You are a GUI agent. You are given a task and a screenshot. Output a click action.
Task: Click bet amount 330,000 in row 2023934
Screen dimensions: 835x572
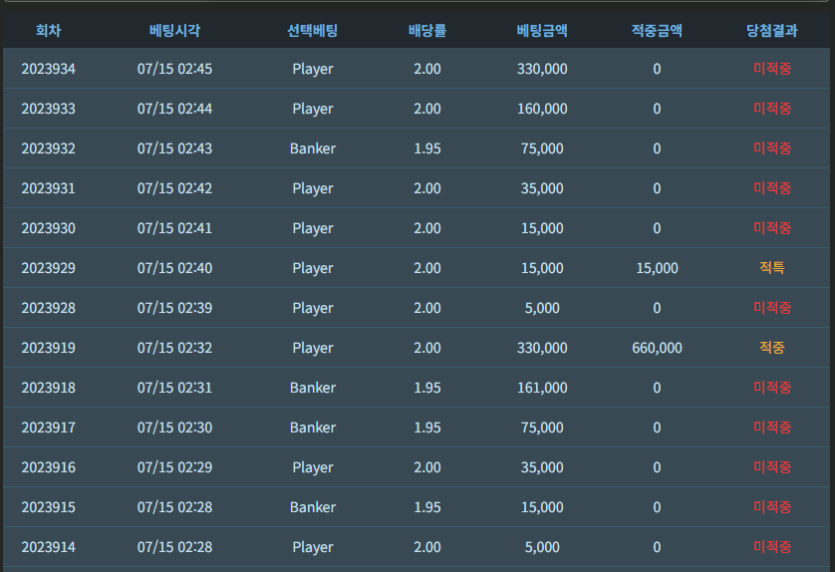click(542, 69)
